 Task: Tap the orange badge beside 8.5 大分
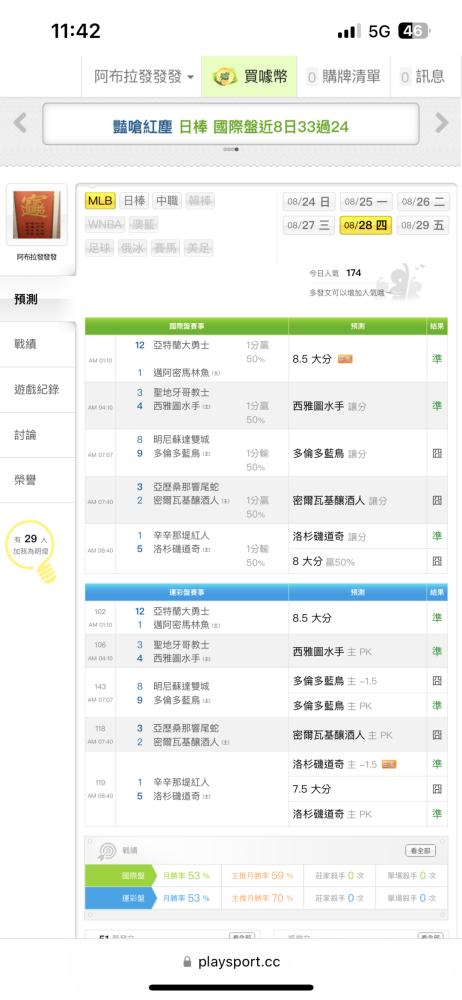pos(345,359)
